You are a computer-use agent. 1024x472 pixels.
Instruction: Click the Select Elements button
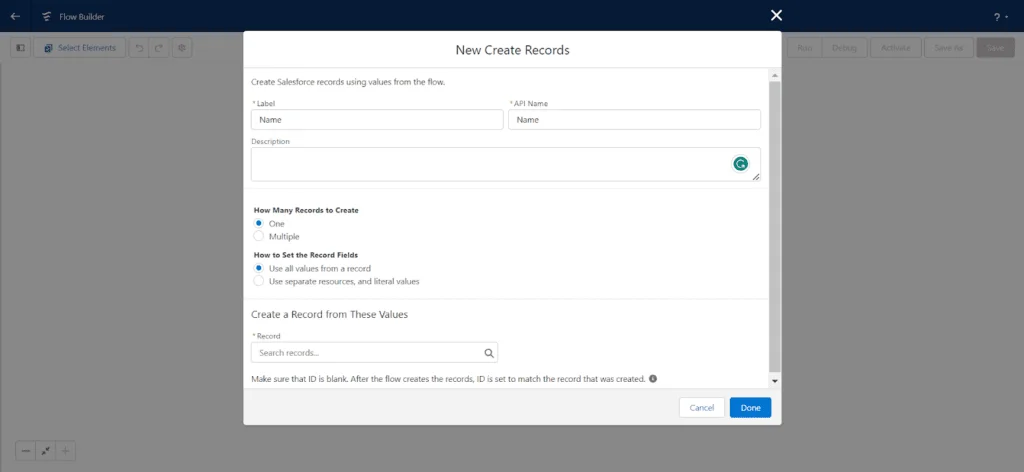(x=80, y=48)
